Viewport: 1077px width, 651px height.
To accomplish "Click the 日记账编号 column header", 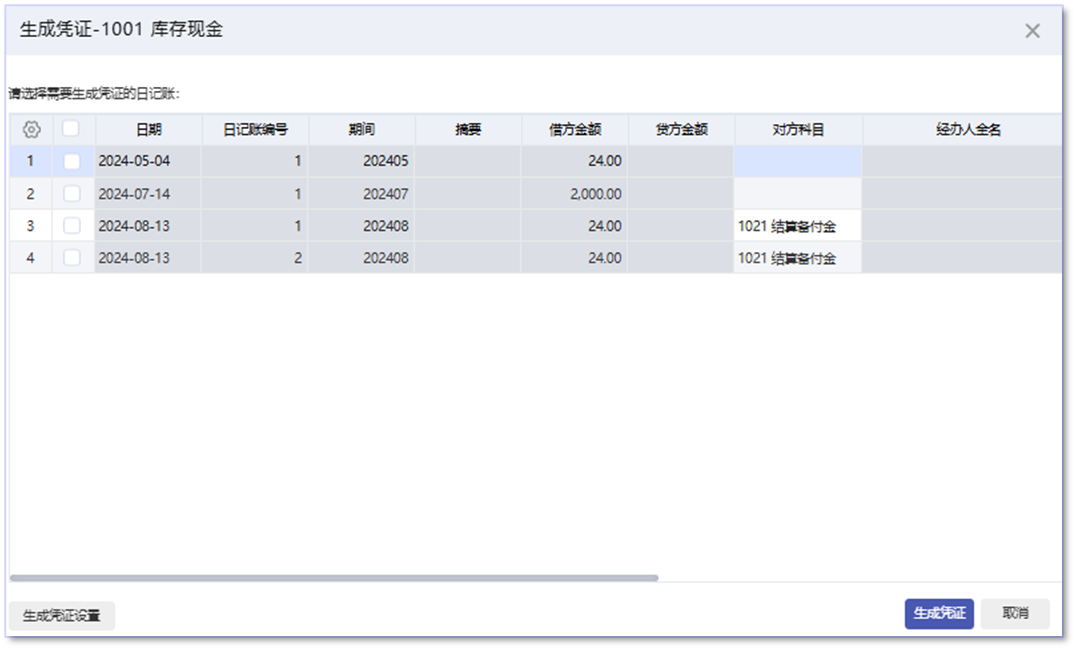I will pos(255,129).
